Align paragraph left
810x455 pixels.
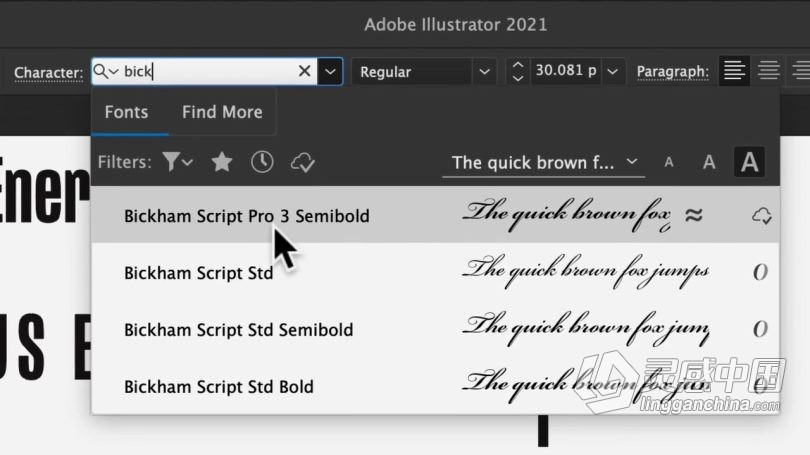click(x=734, y=71)
